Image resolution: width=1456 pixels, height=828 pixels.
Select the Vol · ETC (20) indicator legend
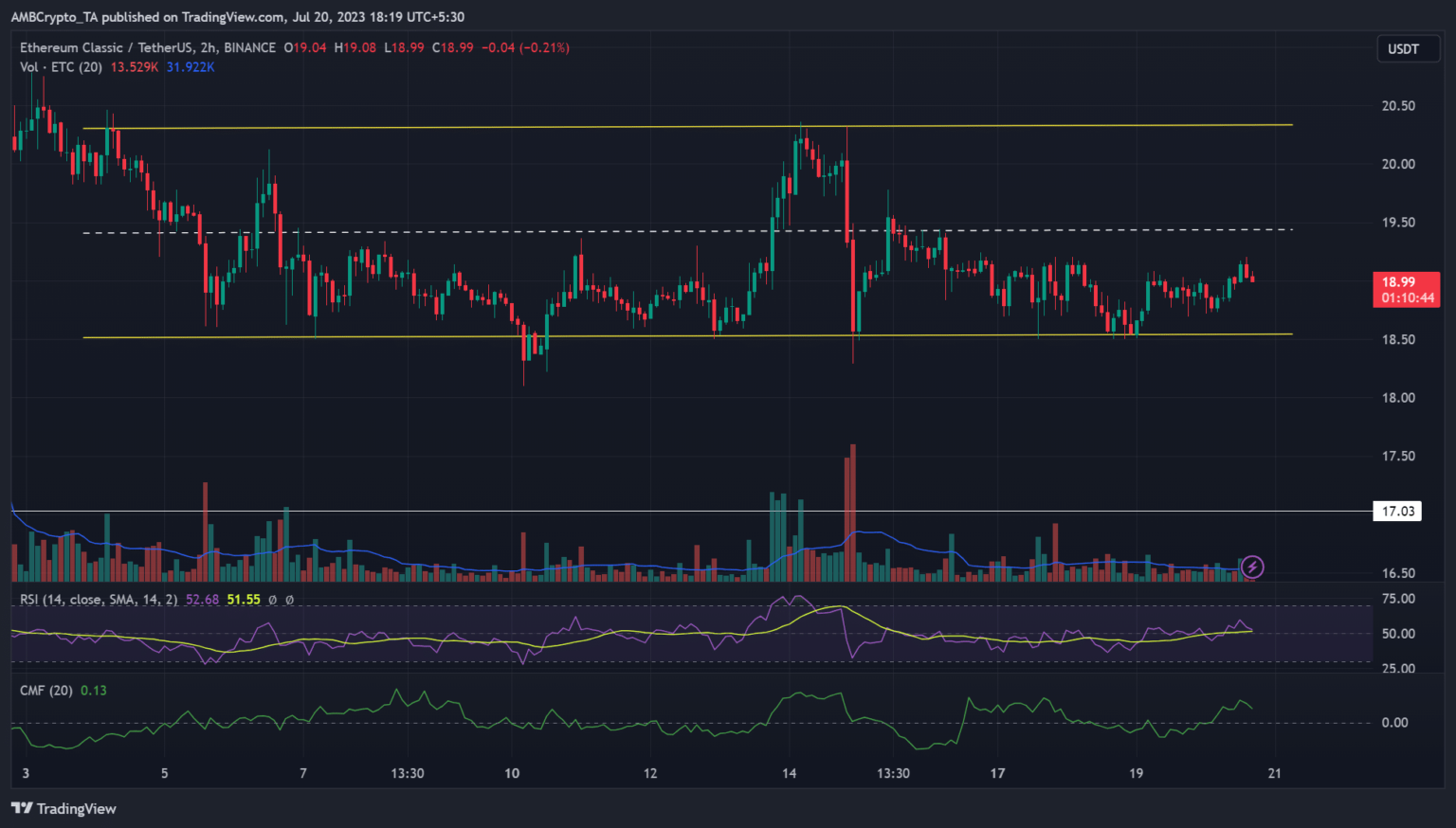(x=61, y=67)
